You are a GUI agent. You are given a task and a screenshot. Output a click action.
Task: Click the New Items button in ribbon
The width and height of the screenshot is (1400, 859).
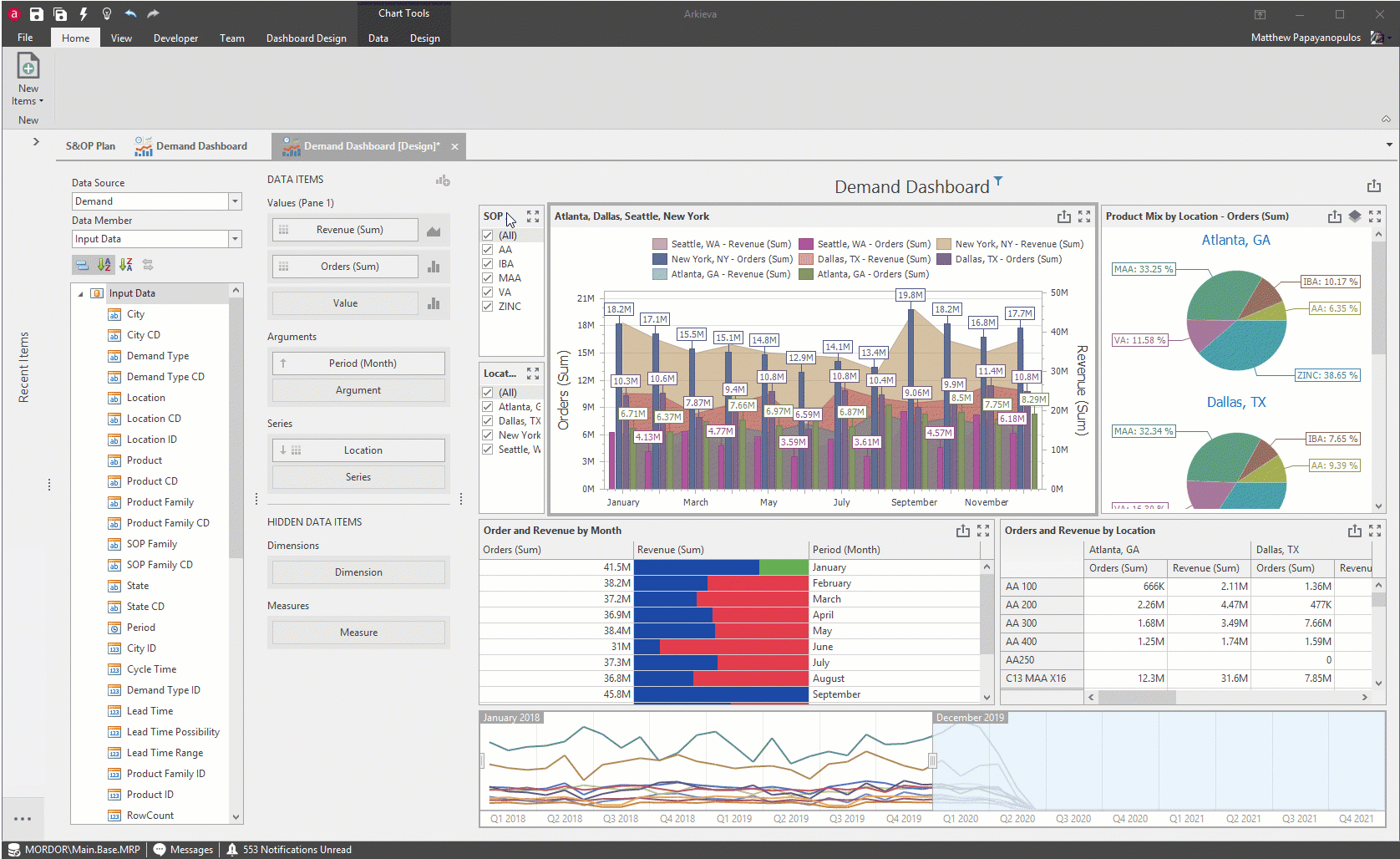tap(28, 80)
